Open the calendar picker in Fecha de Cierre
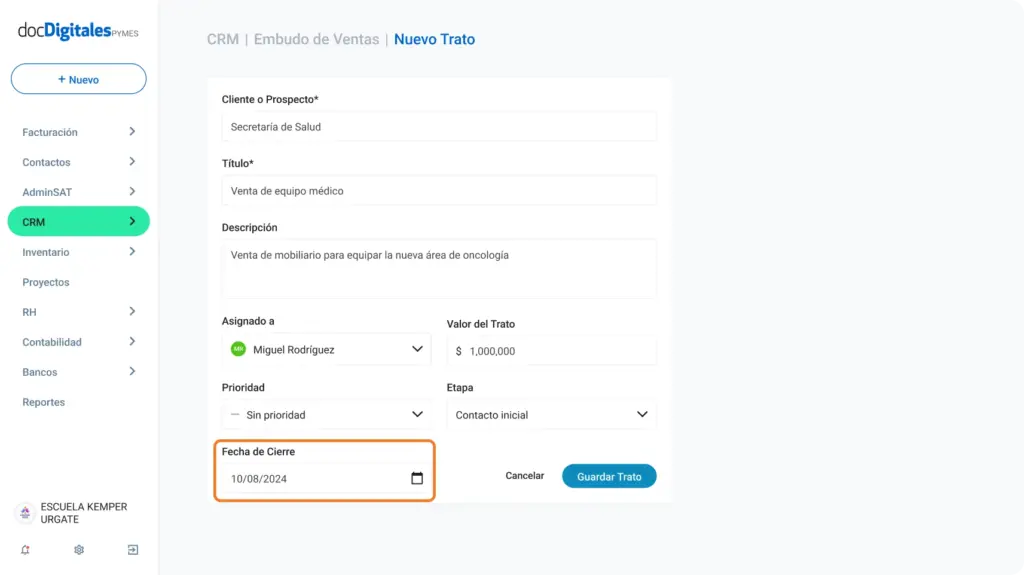The width and height of the screenshot is (1024, 575). (417, 478)
